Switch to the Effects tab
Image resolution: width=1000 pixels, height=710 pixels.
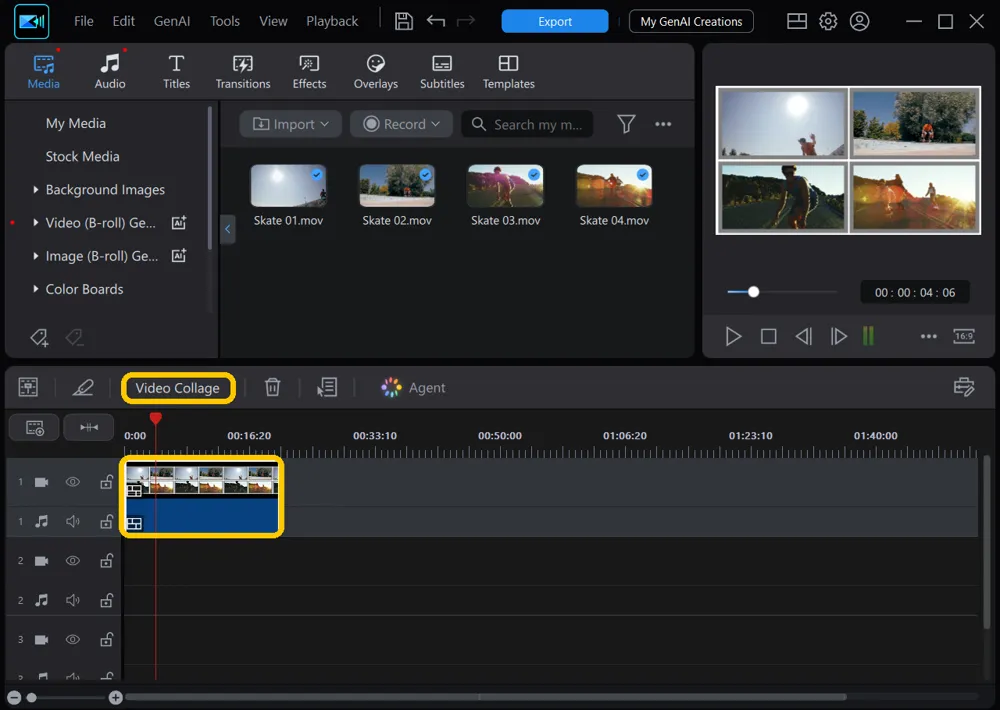[x=309, y=71]
